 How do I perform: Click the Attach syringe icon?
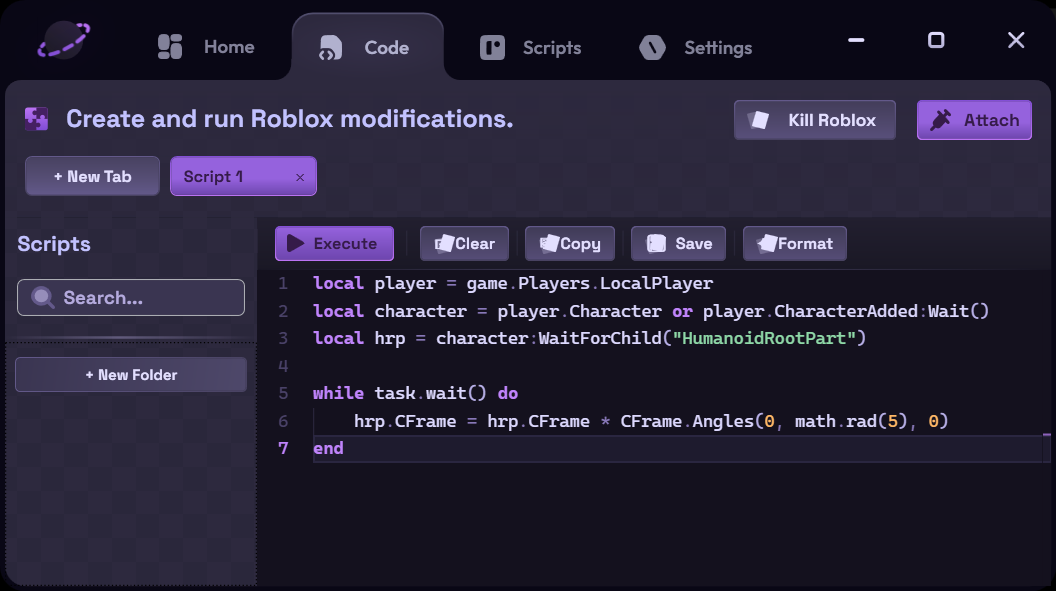[940, 120]
